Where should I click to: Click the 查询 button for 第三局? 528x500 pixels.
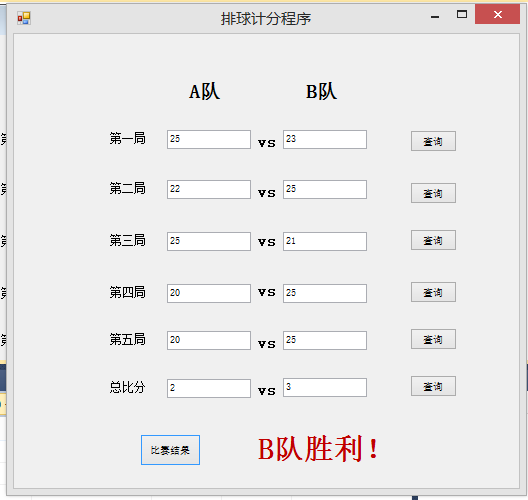(433, 240)
